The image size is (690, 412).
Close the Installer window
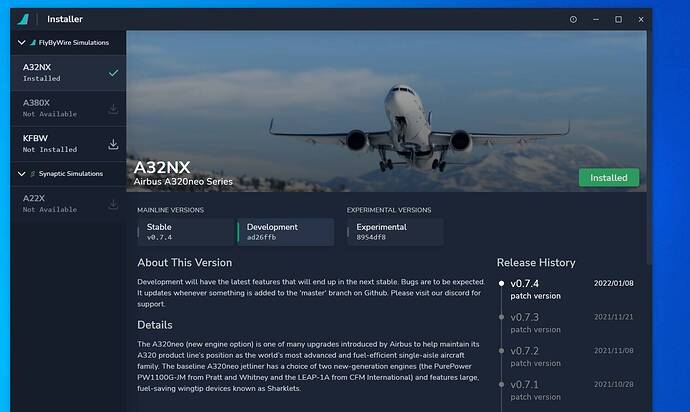coord(641,19)
